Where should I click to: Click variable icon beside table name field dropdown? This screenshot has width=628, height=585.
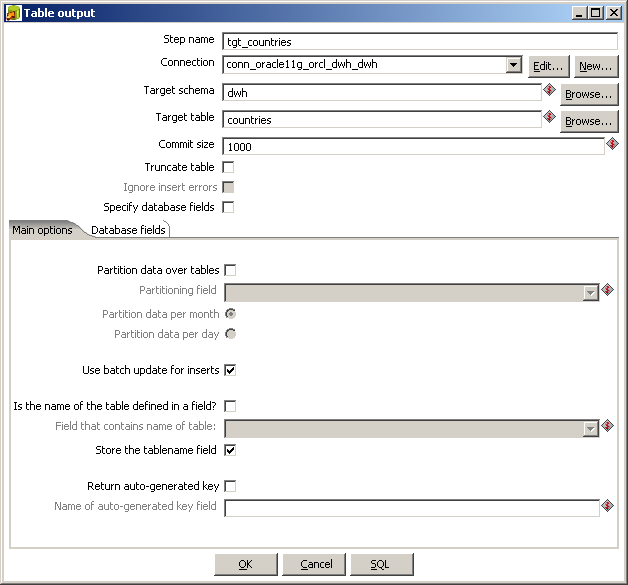coord(608,426)
